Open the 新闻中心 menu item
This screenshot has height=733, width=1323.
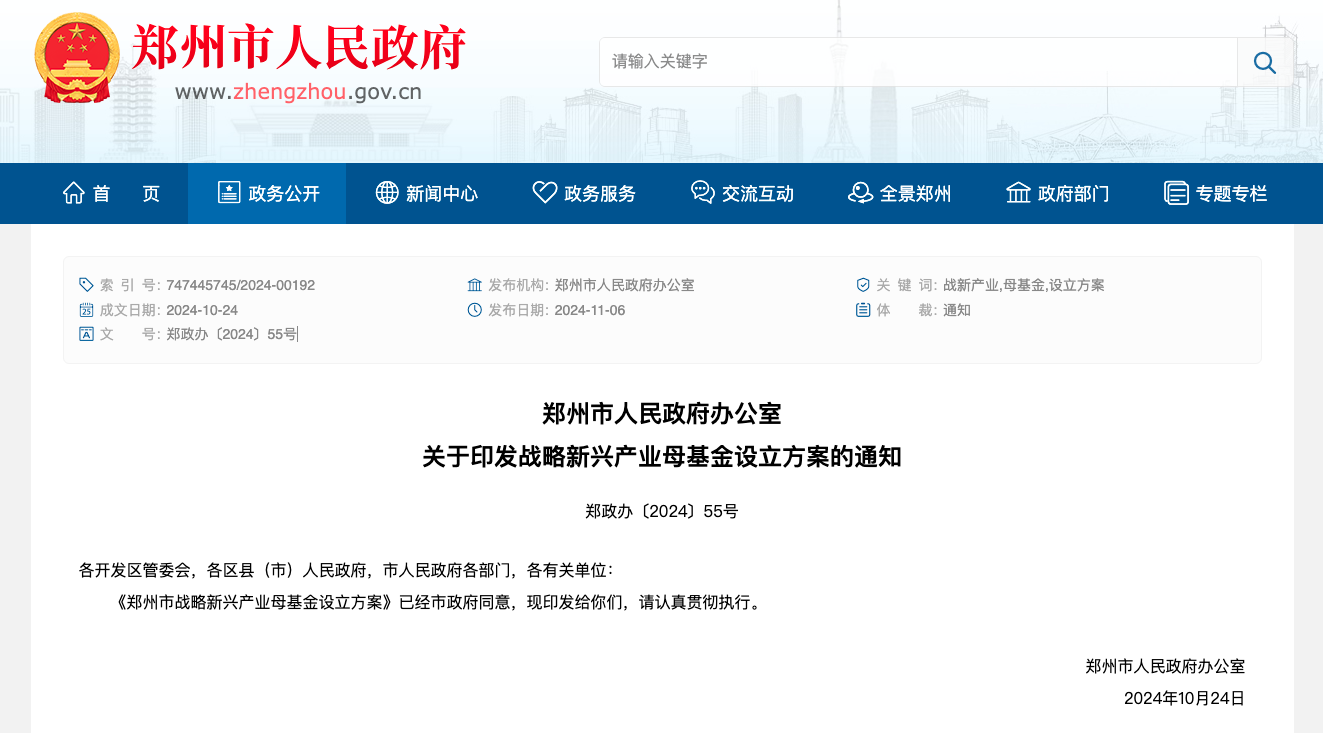pyautogui.click(x=442, y=194)
